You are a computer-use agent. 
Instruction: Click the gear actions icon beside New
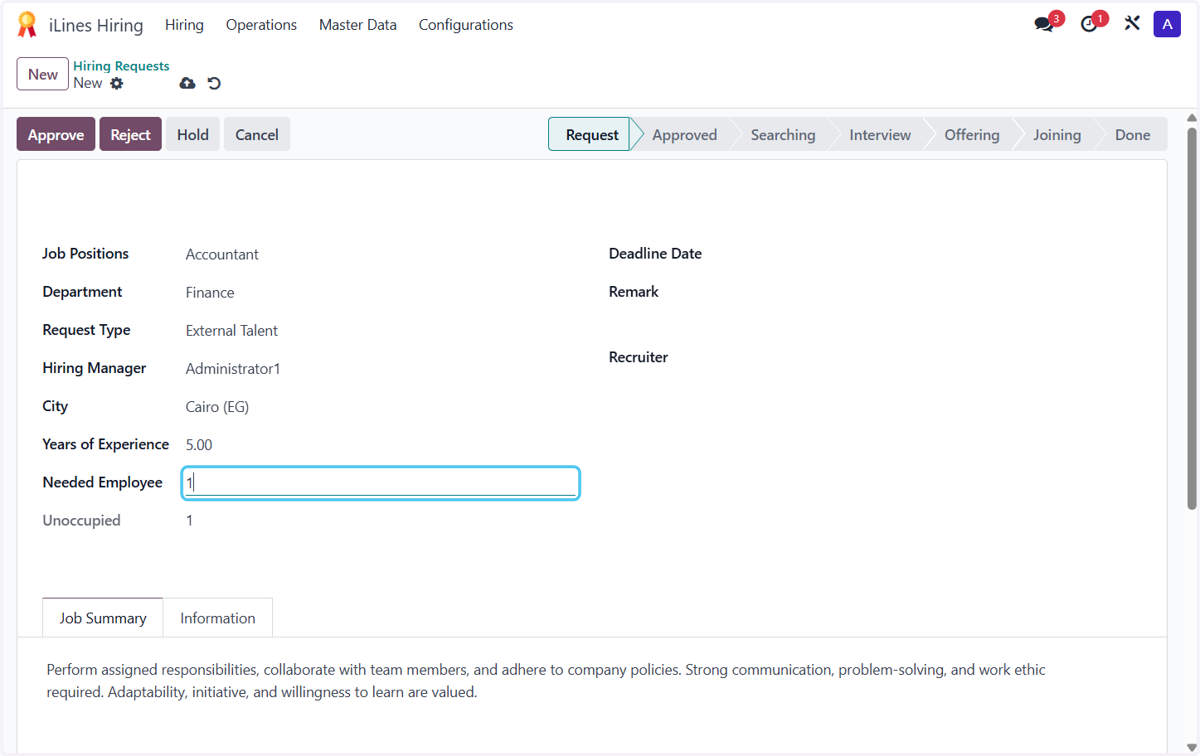click(x=117, y=83)
